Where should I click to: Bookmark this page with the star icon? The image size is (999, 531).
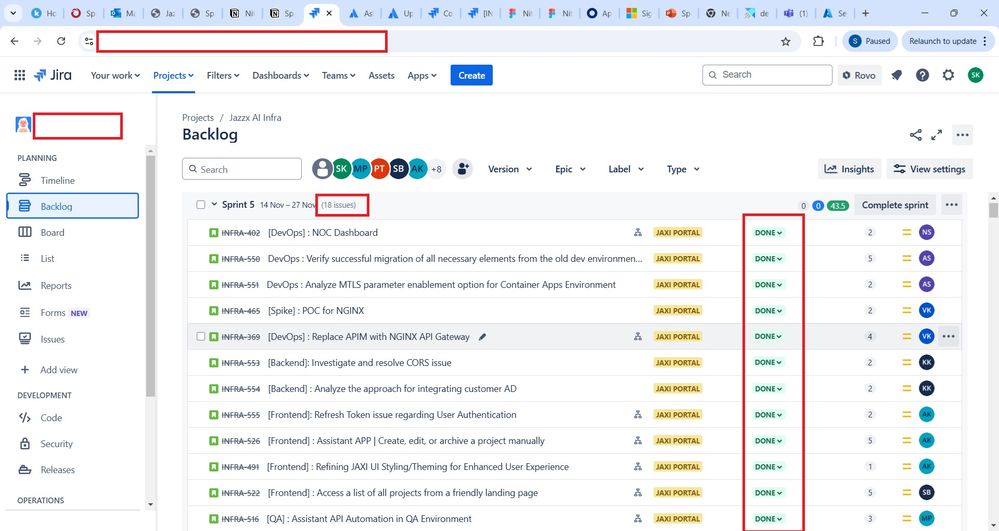[x=785, y=41]
